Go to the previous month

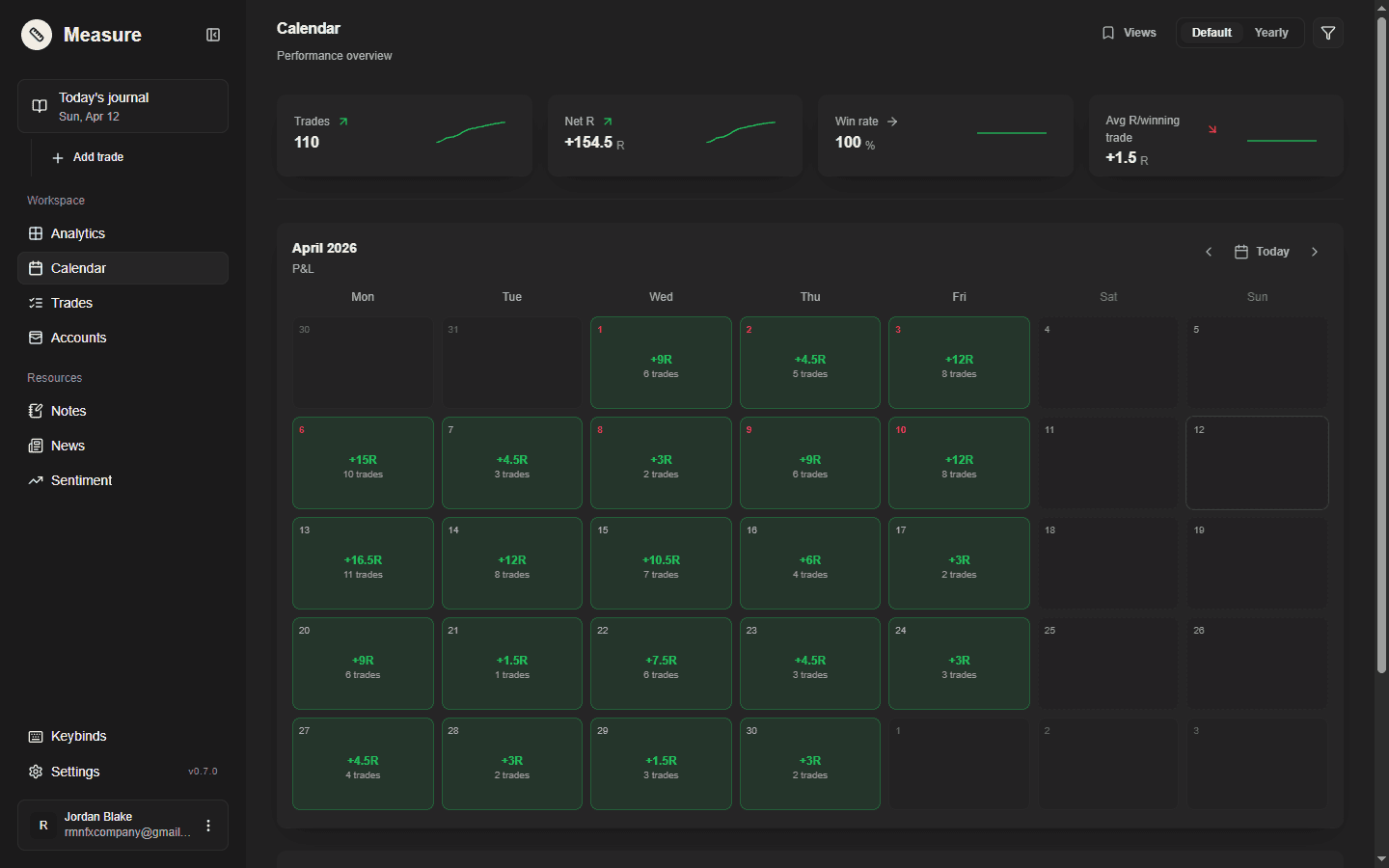coord(1209,251)
